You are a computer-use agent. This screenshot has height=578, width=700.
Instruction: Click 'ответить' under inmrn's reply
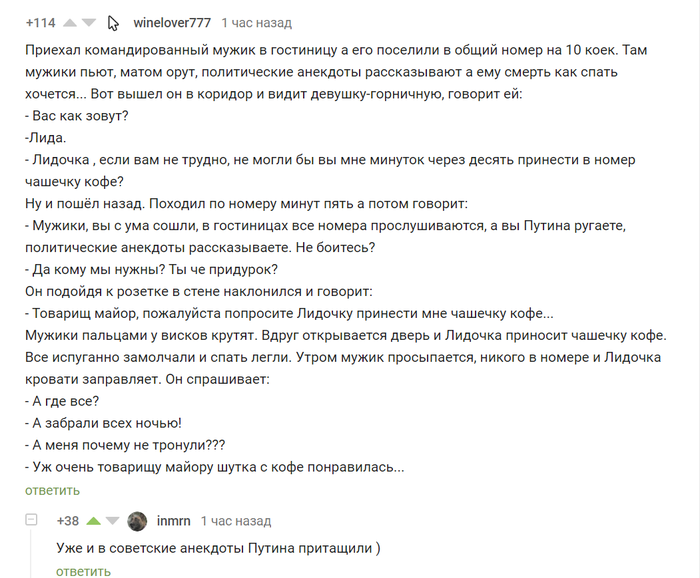tap(83, 571)
